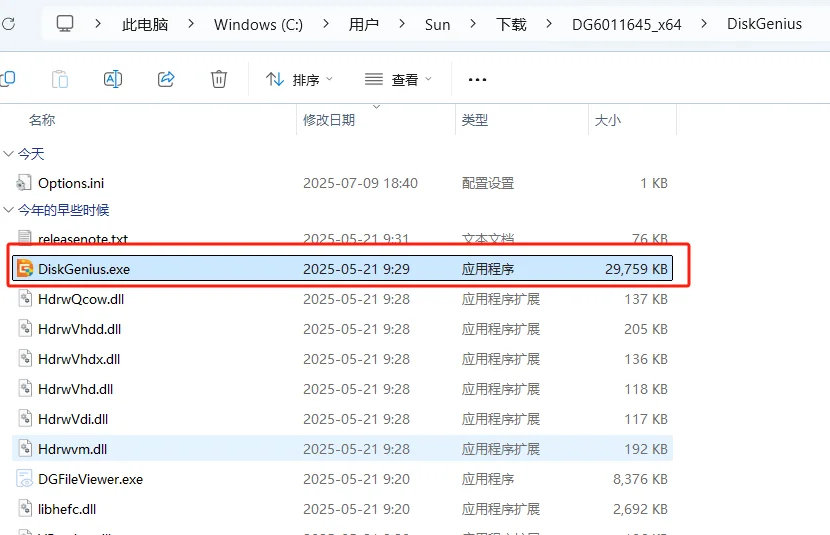The image size is (830, 535).
Task: Click the releasenote.txt file icon
Action: 24,238
